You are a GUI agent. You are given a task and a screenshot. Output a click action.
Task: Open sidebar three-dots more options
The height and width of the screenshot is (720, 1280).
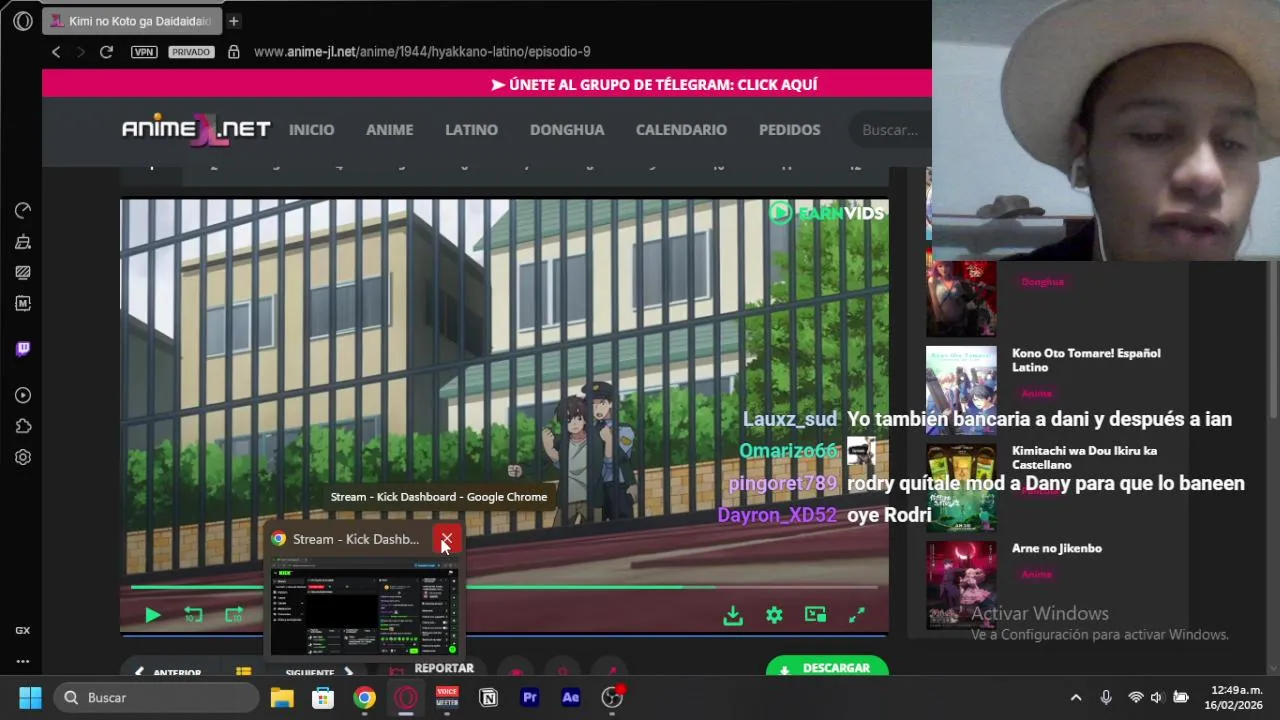(x=23, y=661)
